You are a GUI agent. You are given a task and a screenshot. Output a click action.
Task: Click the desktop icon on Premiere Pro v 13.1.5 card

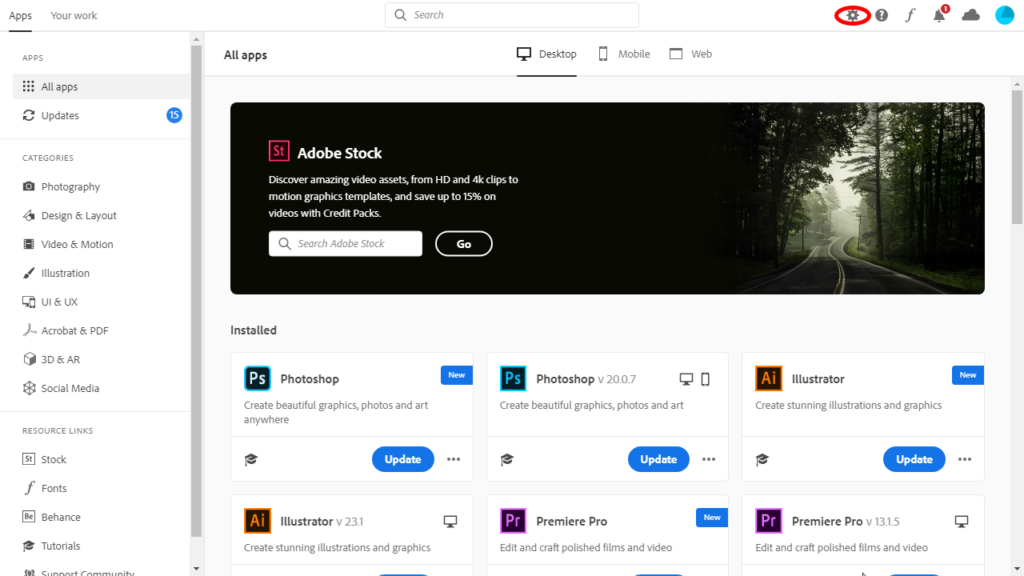tap(961, 521)
